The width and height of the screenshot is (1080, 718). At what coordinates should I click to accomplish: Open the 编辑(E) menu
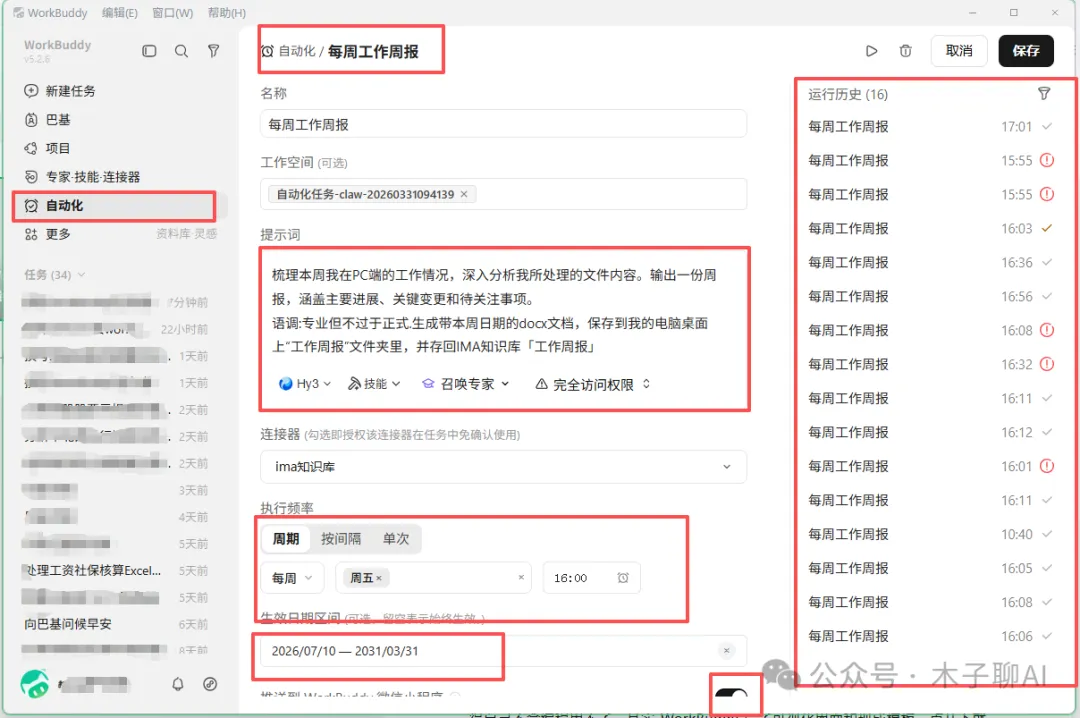(120, 12)
